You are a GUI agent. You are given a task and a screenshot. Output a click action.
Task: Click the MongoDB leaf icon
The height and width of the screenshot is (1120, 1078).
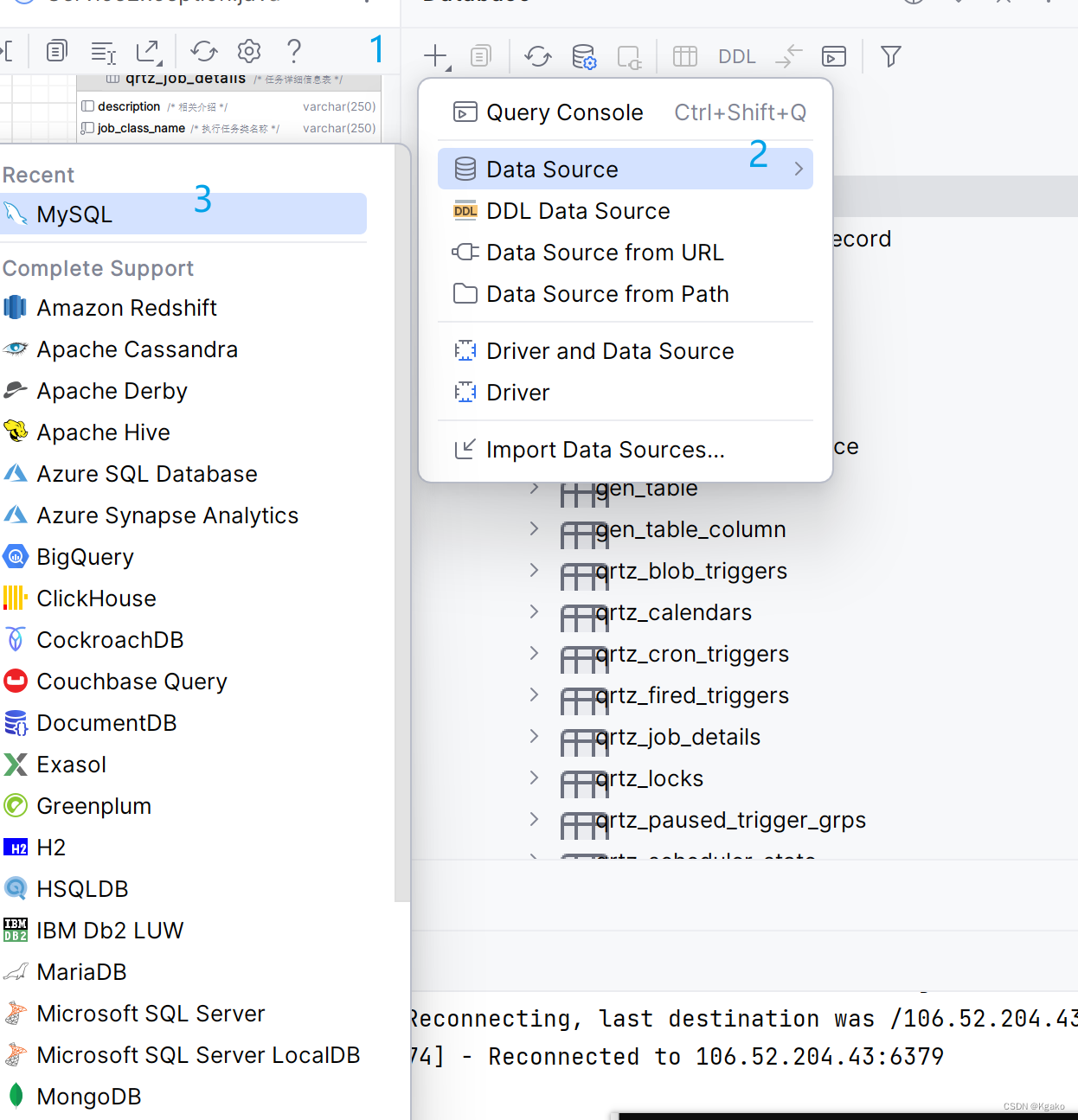click(x=16, y=1096)
